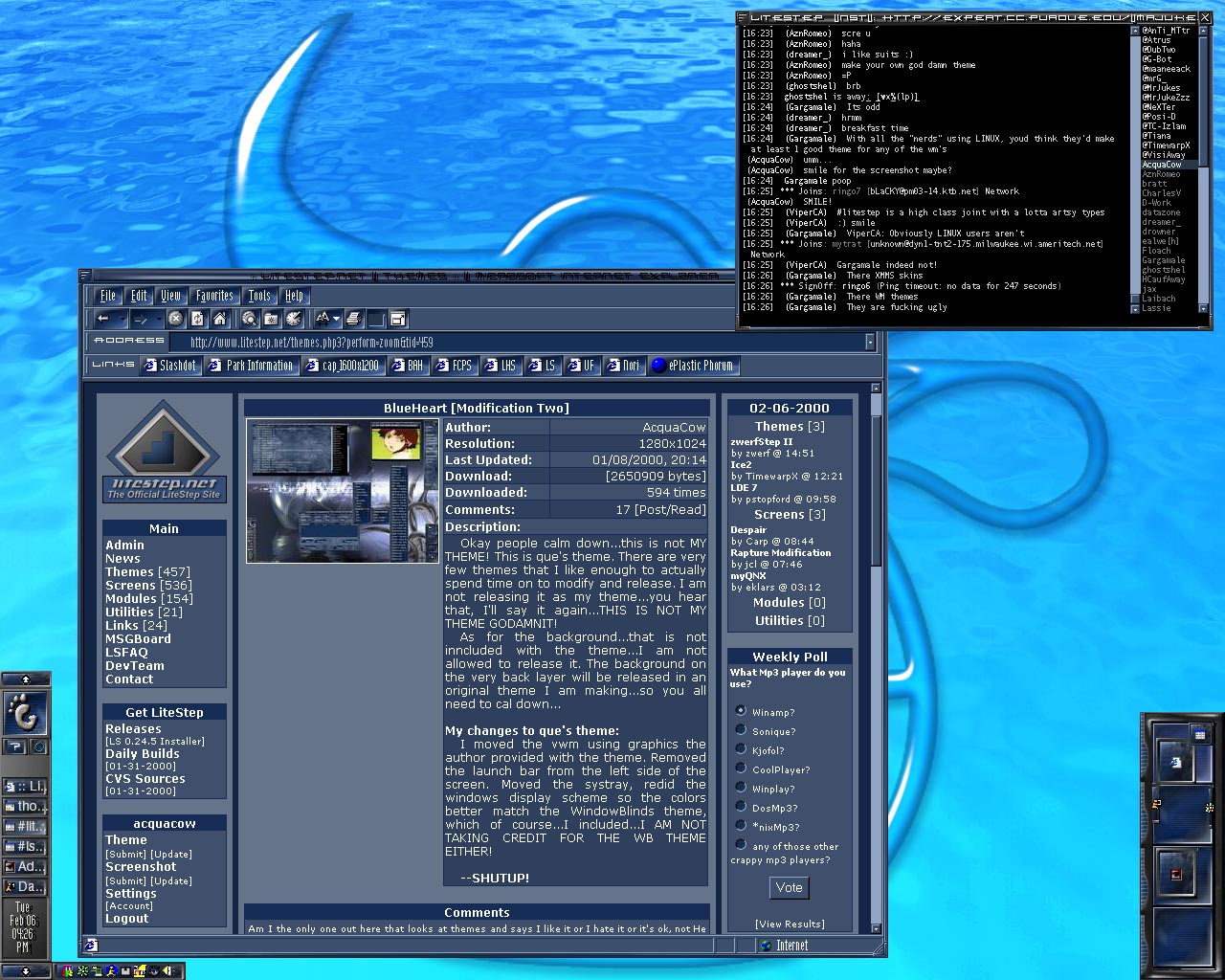Click the IE page icon in the status bar
This screenshot has width=1225, height=980.
(91, 946)
